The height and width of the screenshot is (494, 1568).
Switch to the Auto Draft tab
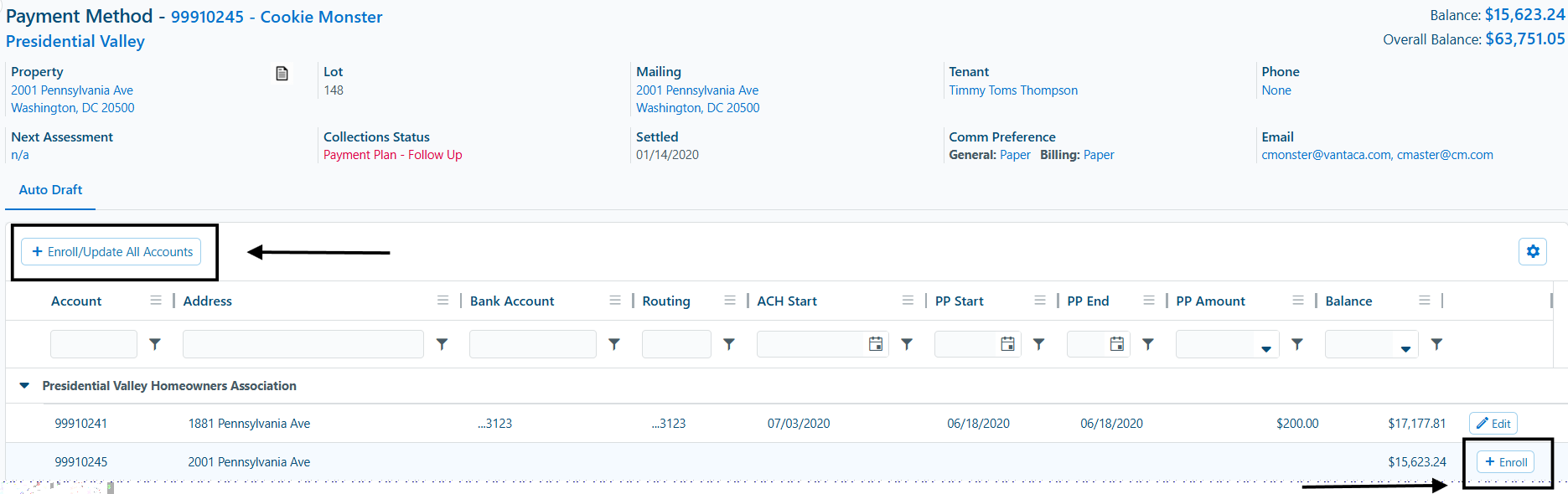pos(50,190)
